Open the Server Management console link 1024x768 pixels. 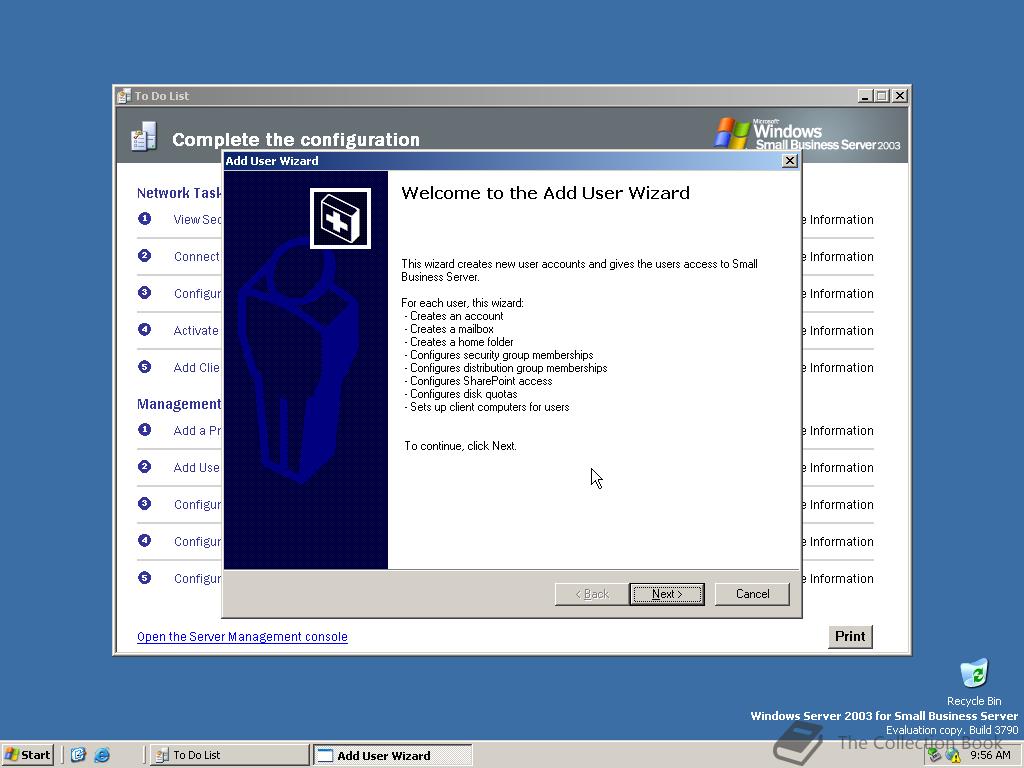[242, 637]
